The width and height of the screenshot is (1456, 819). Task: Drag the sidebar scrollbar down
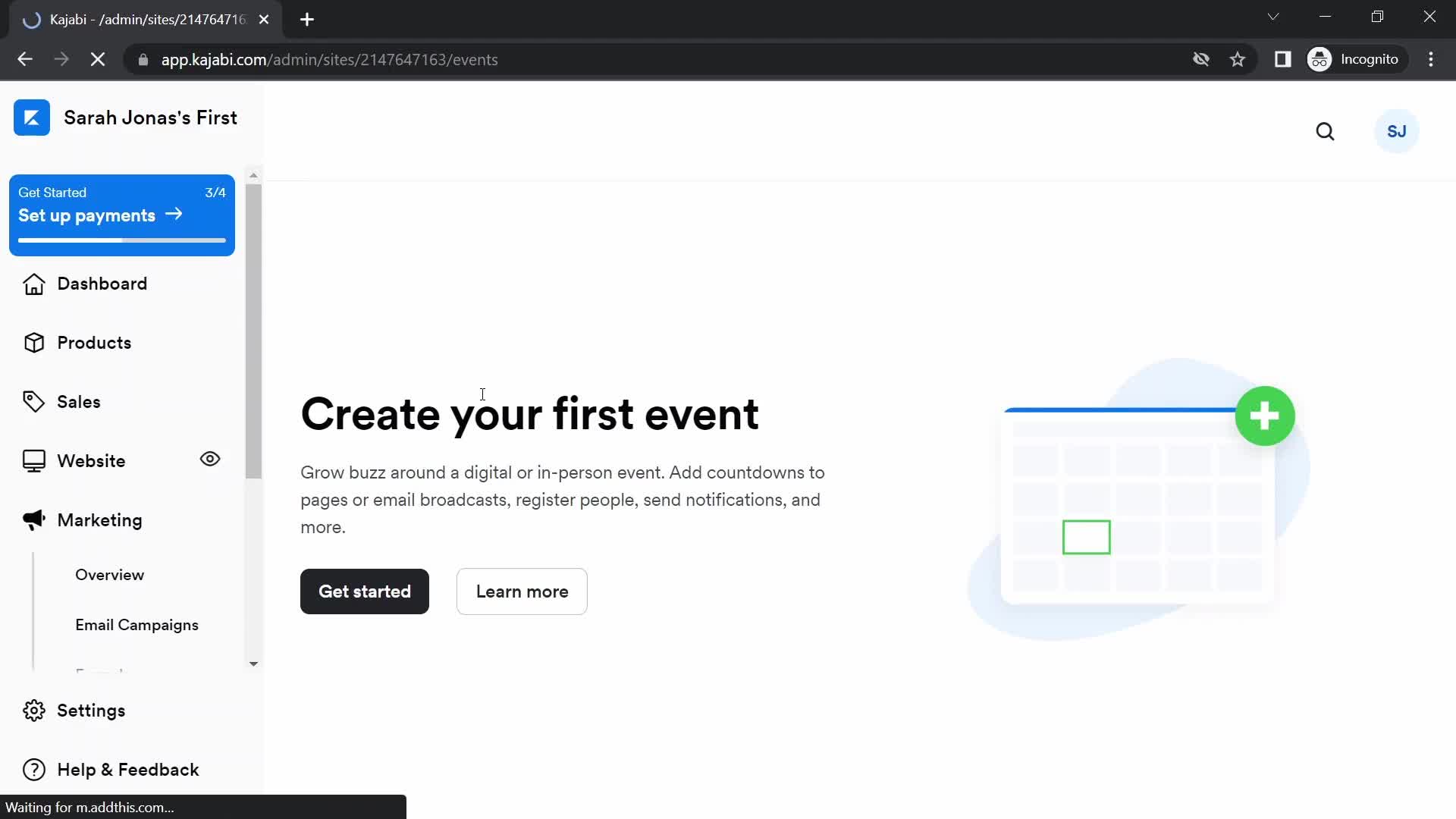click(x=253, y=661)
